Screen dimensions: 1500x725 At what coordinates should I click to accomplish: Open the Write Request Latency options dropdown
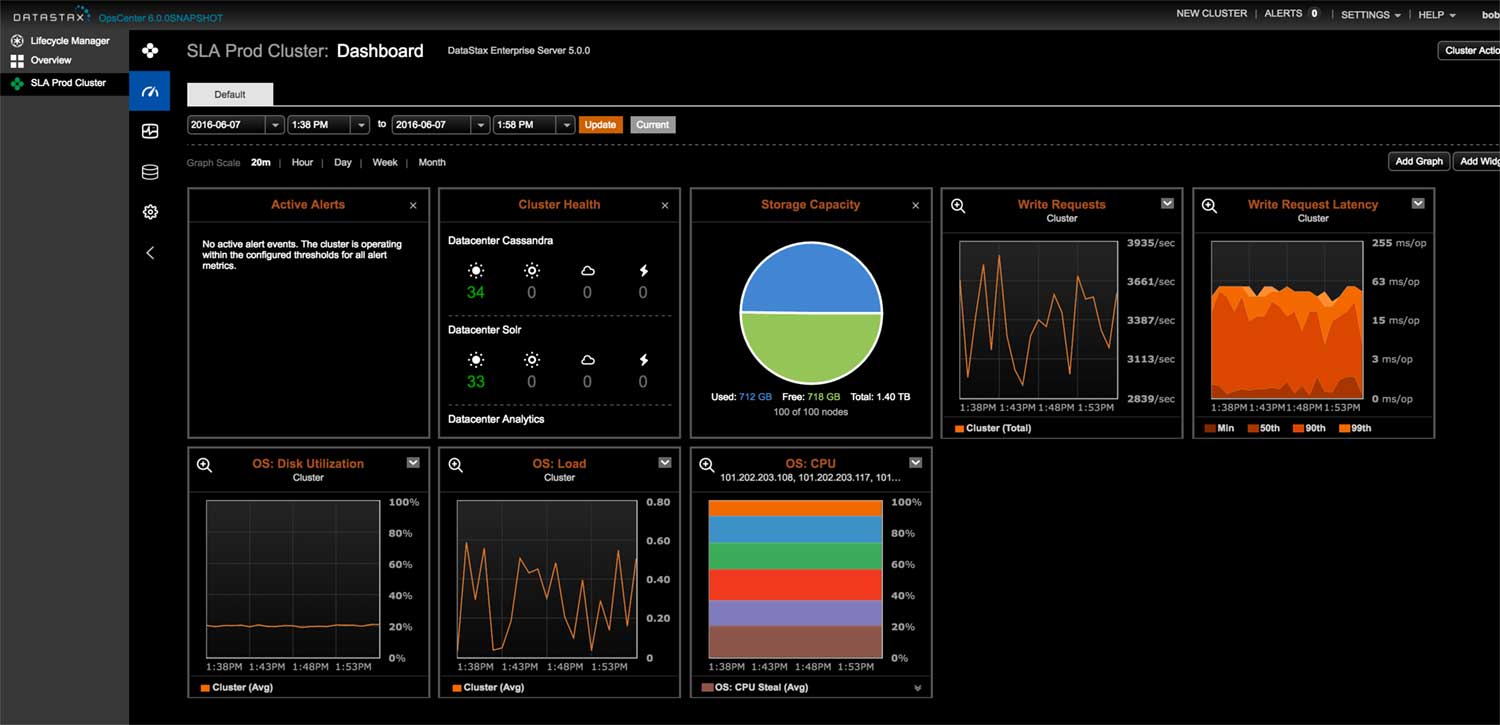[1418, 203]
